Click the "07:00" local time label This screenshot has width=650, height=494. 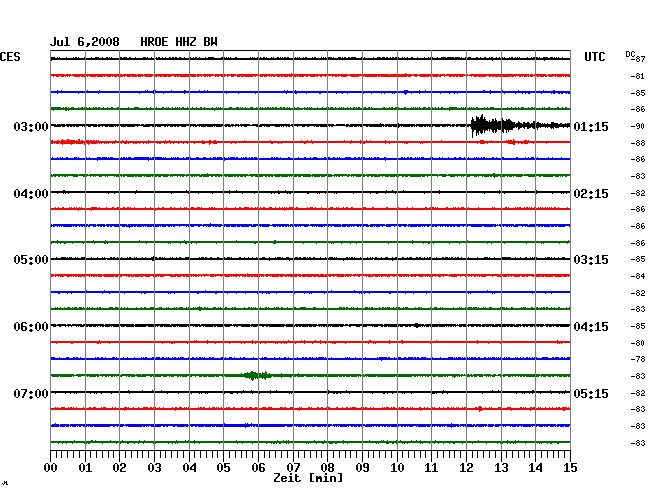click(x=31, y=393)
